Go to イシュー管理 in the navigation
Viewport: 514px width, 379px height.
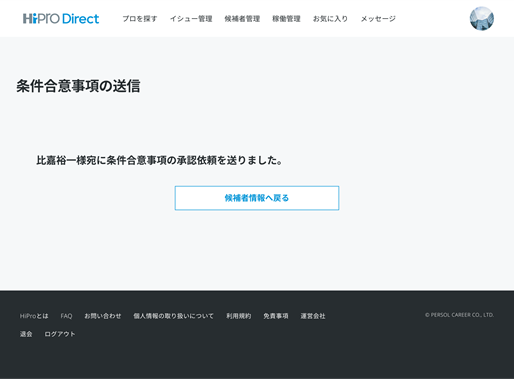(191, 19)
